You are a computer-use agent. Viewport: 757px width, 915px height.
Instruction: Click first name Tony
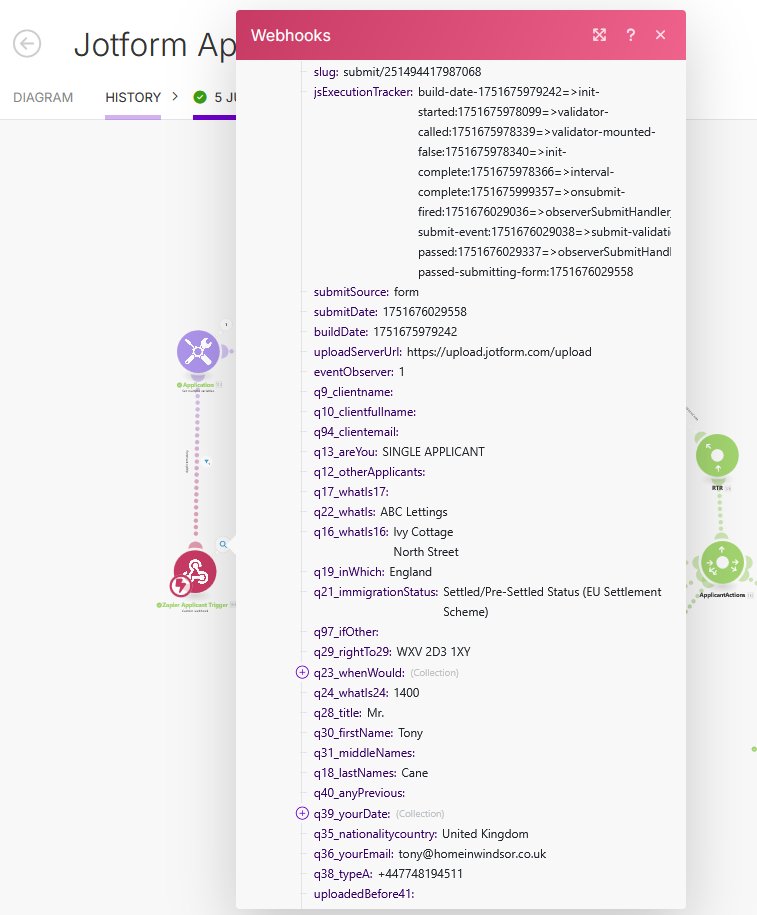pyautogui.click(x=410, y=733)
